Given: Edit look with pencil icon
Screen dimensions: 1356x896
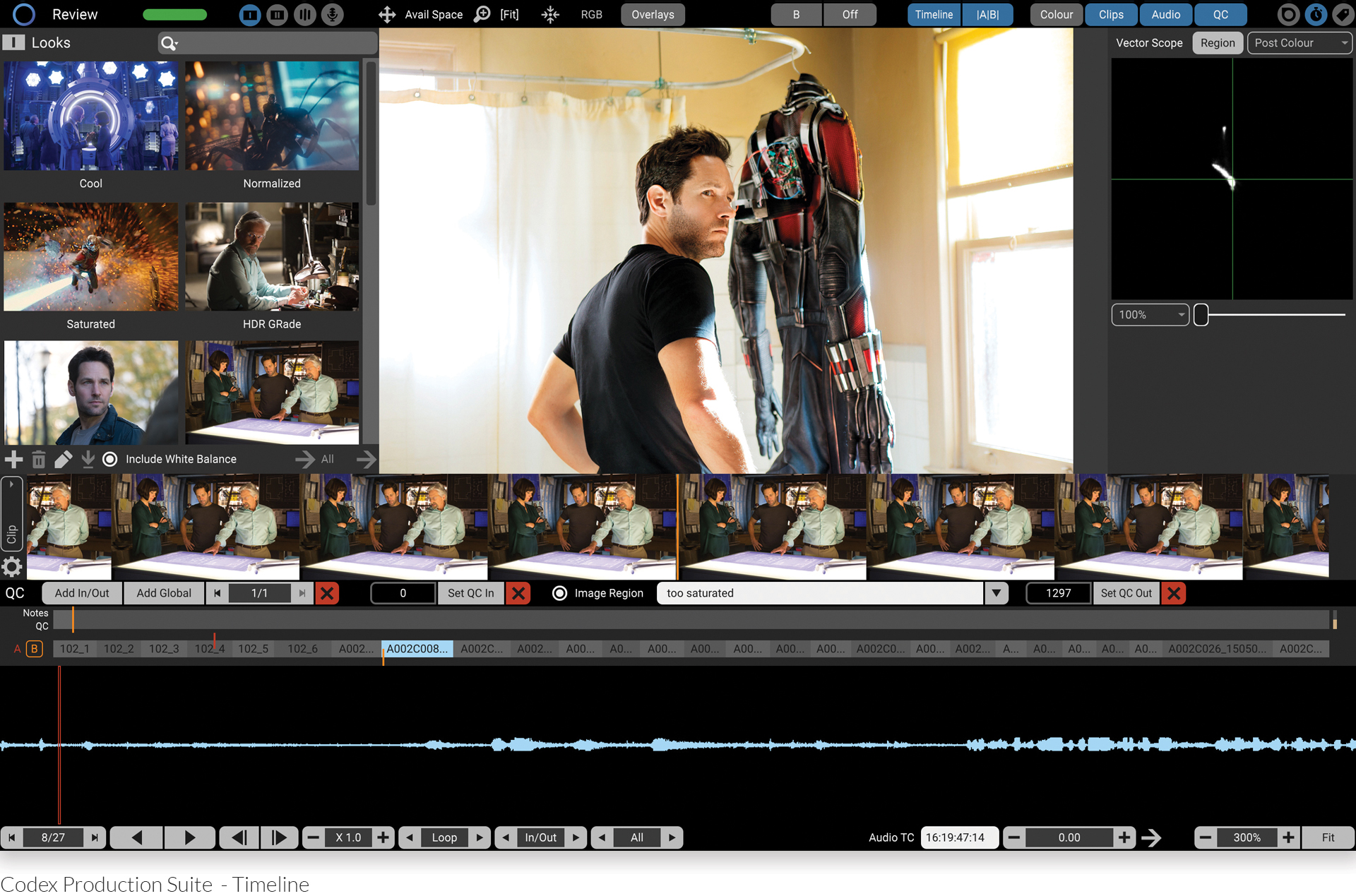Looking at the screenshot, I should (64, 460).
